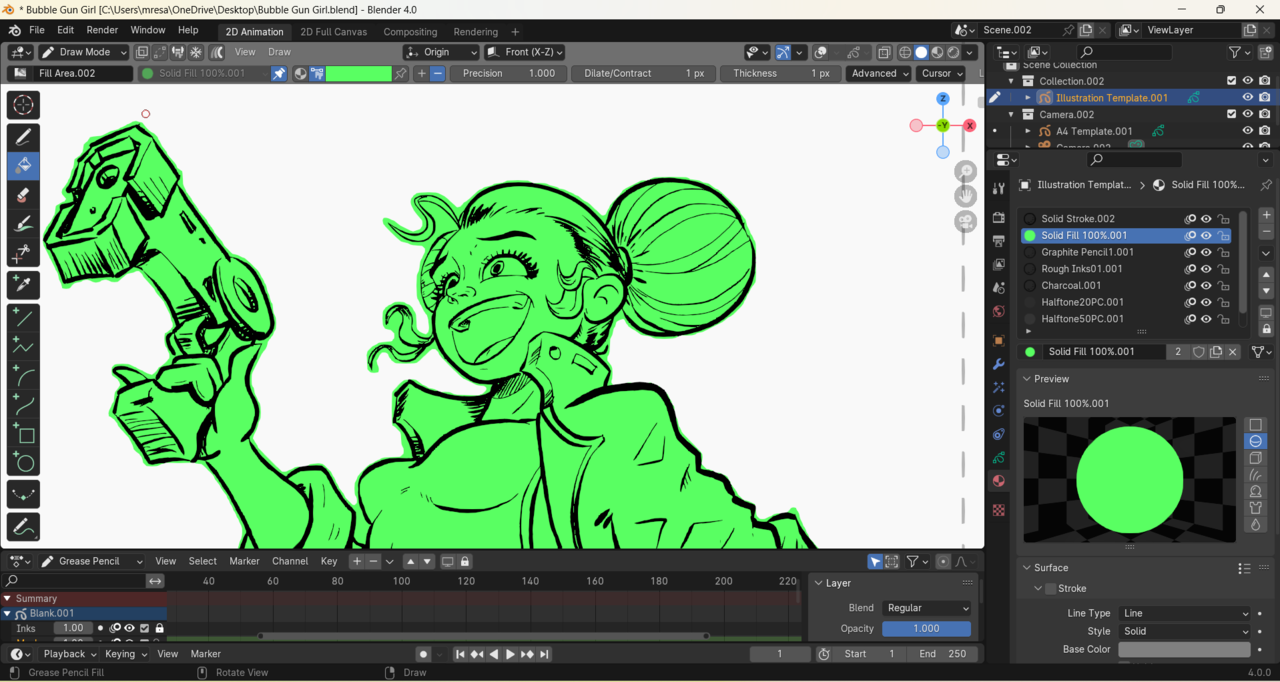Open the Render menu
Screen dimensions: 1280x682
[102, 30]
